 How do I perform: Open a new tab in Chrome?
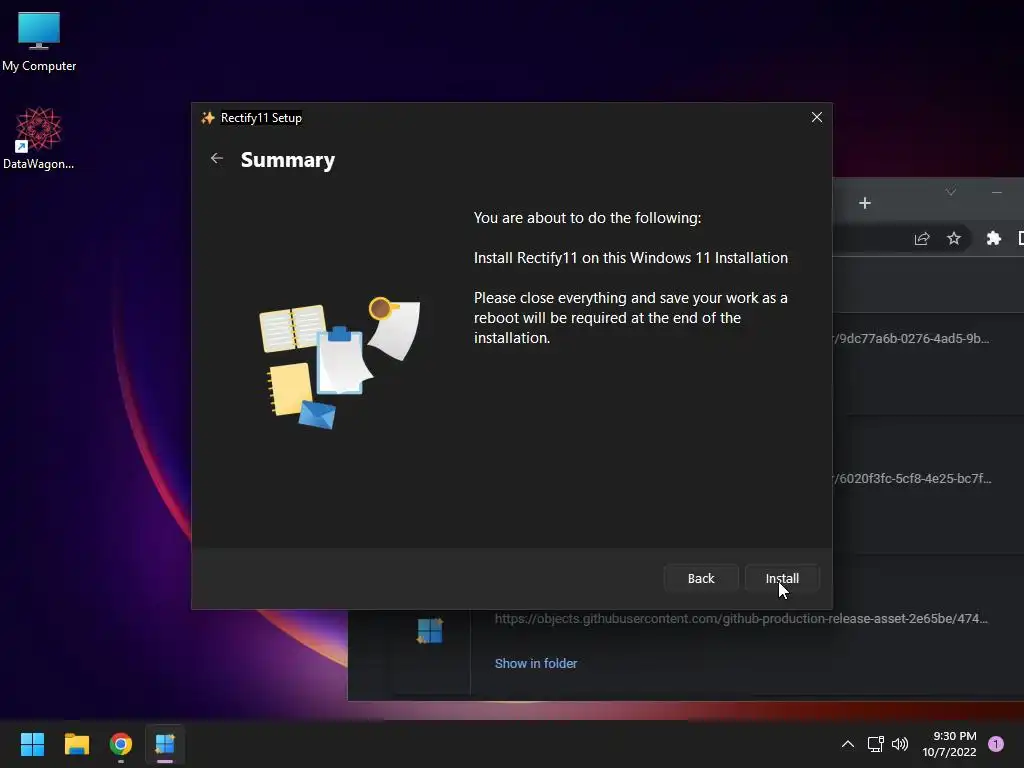coord(865,203)
